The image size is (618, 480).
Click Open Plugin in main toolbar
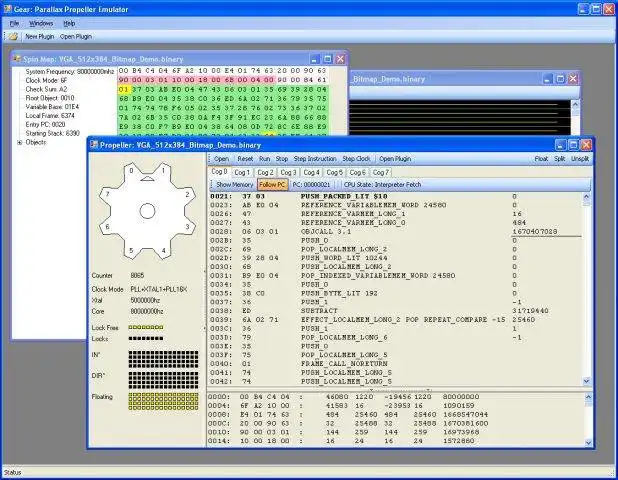[76, 36]
